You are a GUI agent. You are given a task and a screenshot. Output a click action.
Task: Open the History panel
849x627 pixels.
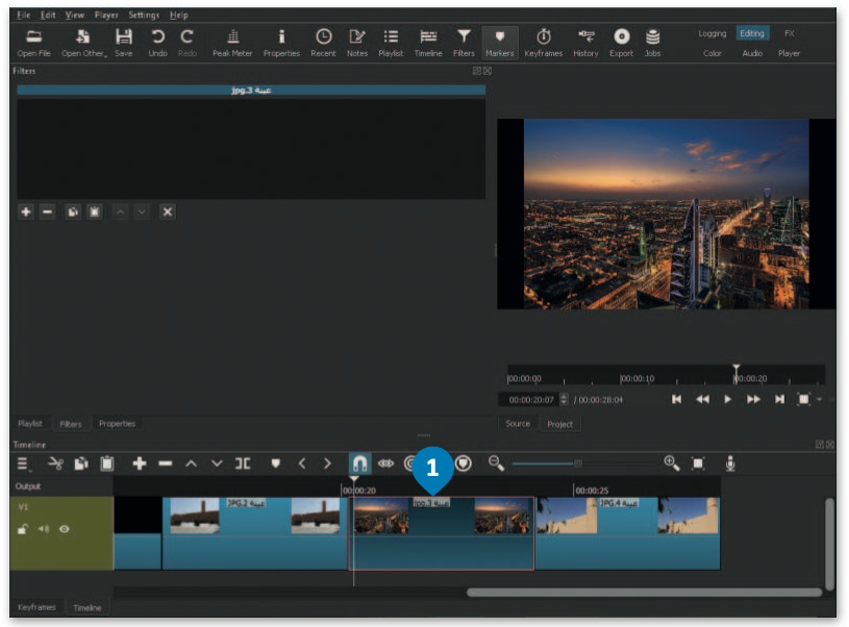pos(586,43)
